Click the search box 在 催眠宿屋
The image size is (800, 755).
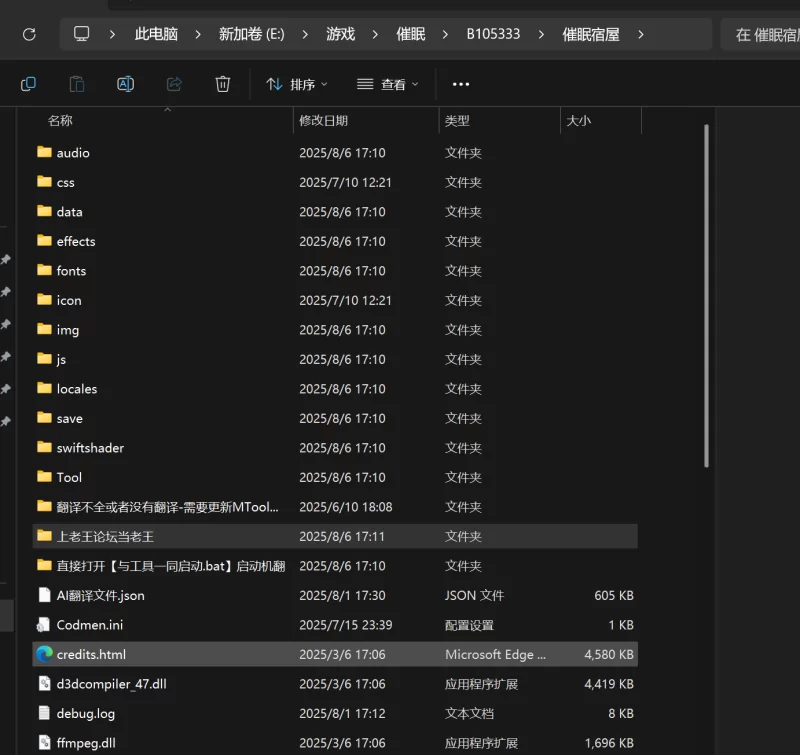[760, 35]
